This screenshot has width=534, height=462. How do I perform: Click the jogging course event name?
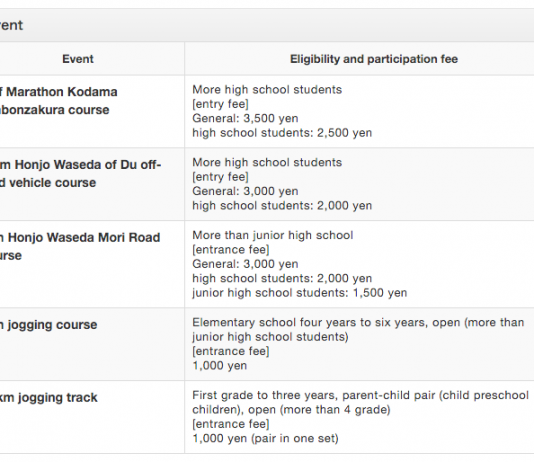(x=49, y=325)
